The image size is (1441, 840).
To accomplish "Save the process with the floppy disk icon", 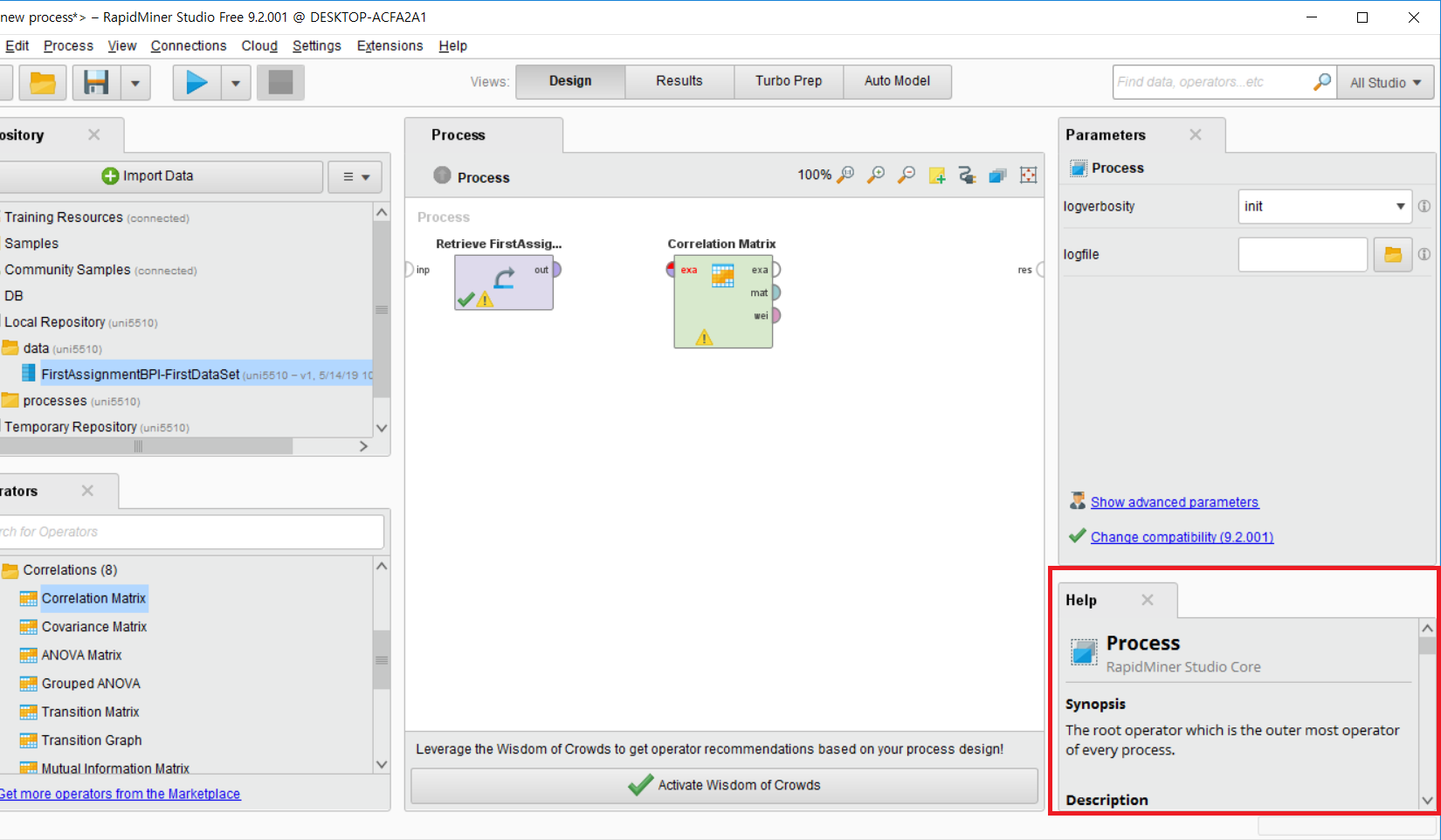I will tap(96, 83).
